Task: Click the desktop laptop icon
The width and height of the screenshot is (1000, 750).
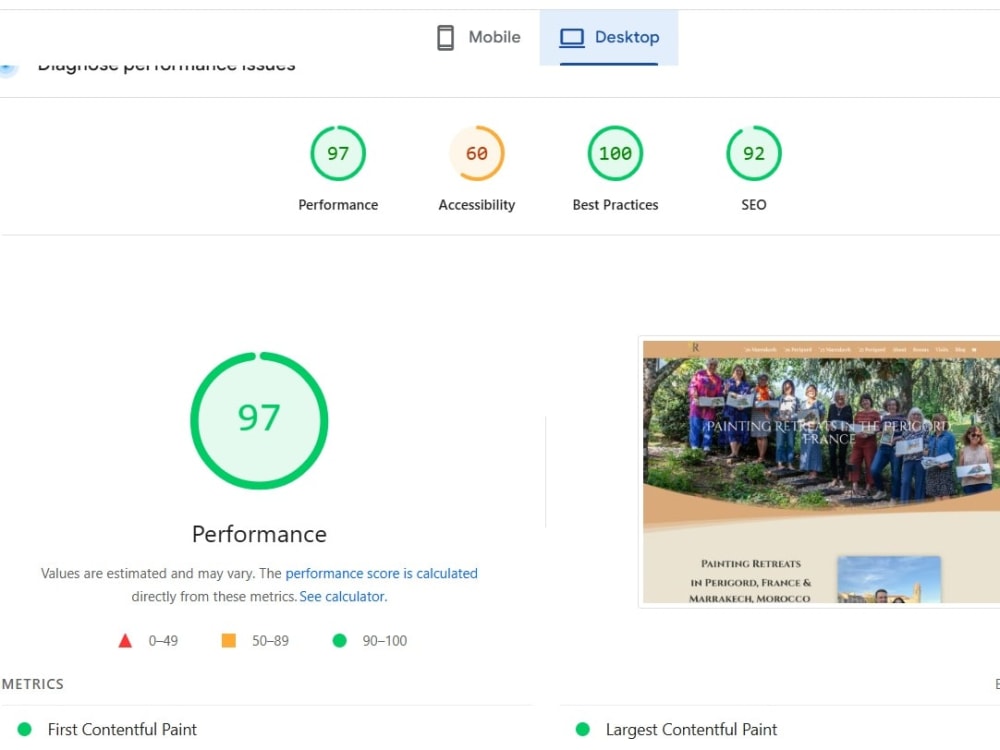Action: 571,38
